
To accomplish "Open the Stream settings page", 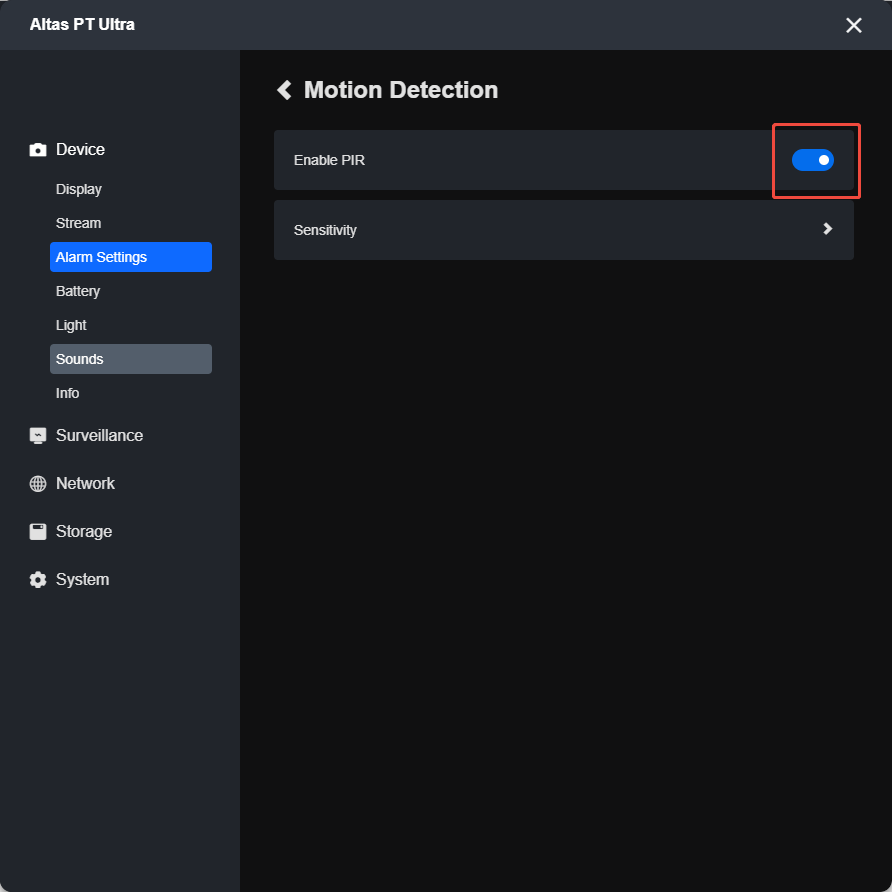I will click(79, 223).
